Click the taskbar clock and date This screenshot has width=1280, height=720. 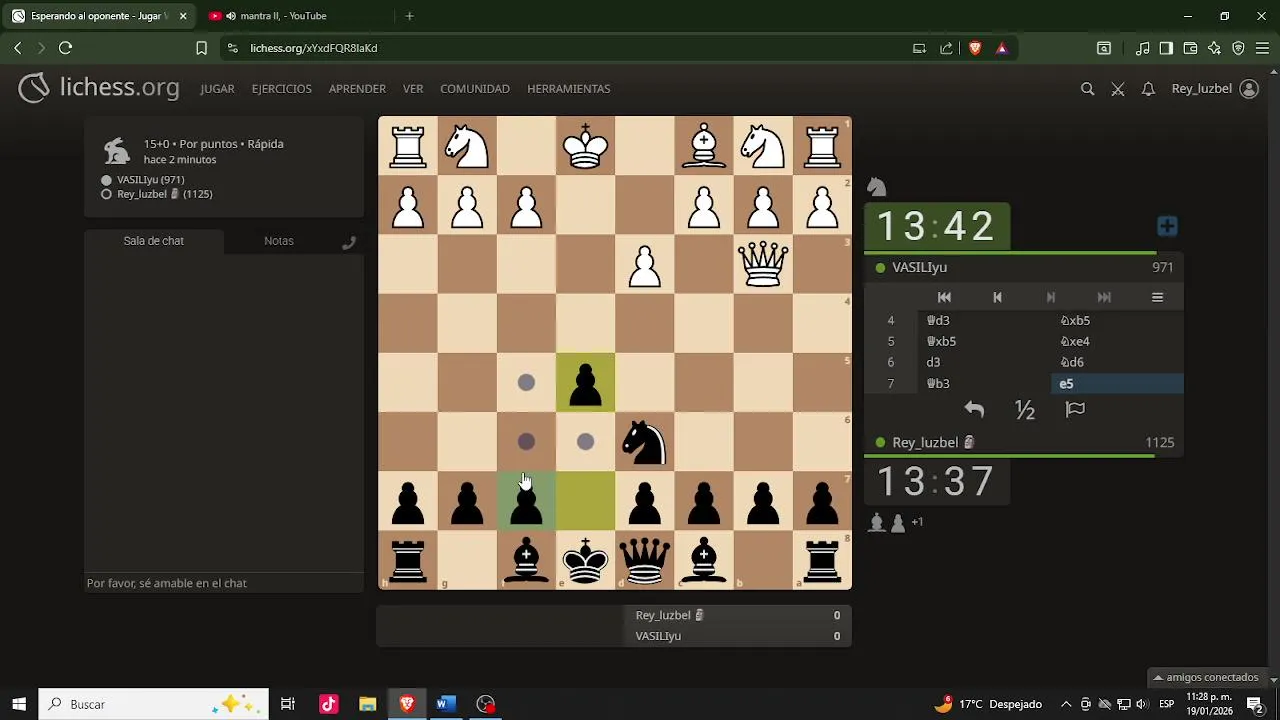[x=1211, y=704]
